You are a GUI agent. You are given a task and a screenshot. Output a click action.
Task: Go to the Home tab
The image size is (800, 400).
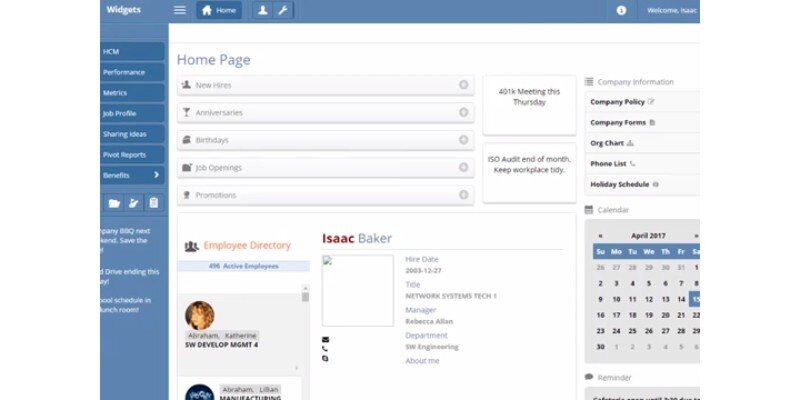point(219,10)
